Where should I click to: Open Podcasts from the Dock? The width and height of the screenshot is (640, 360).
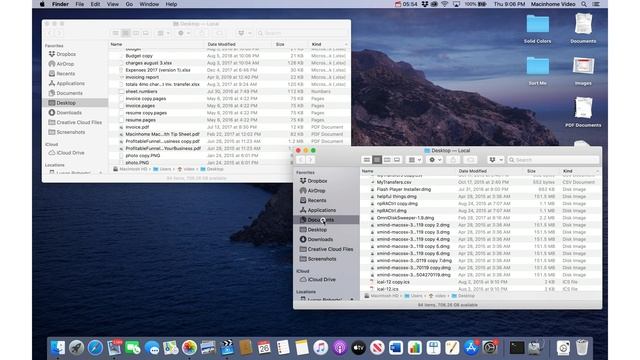point(339,348)
